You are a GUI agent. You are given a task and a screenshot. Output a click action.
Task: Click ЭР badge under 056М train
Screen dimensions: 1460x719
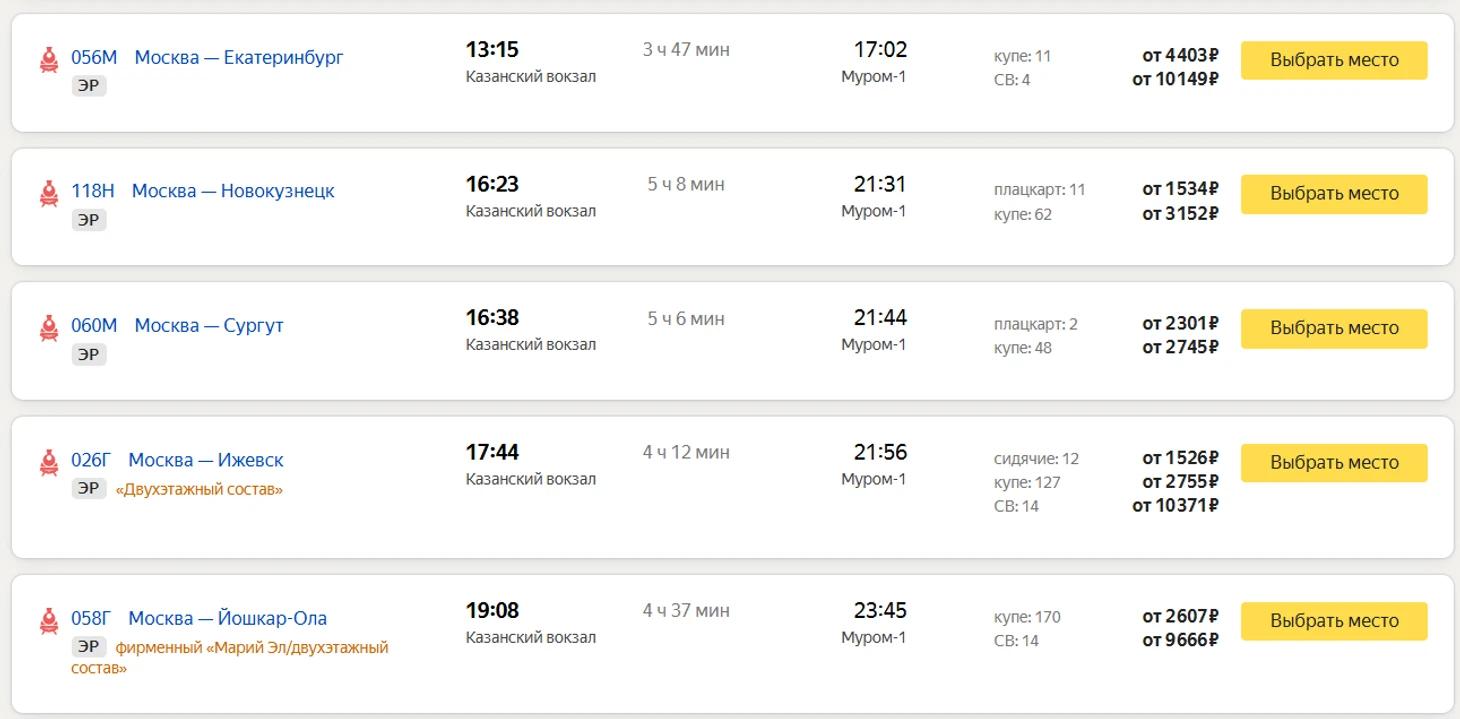coord(89,85)
